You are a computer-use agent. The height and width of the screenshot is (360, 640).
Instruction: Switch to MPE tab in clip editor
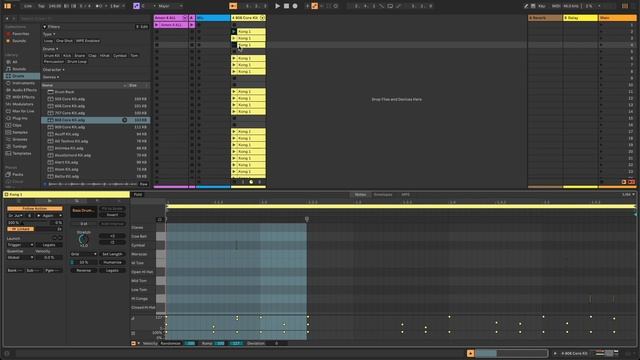coord(405,195)
